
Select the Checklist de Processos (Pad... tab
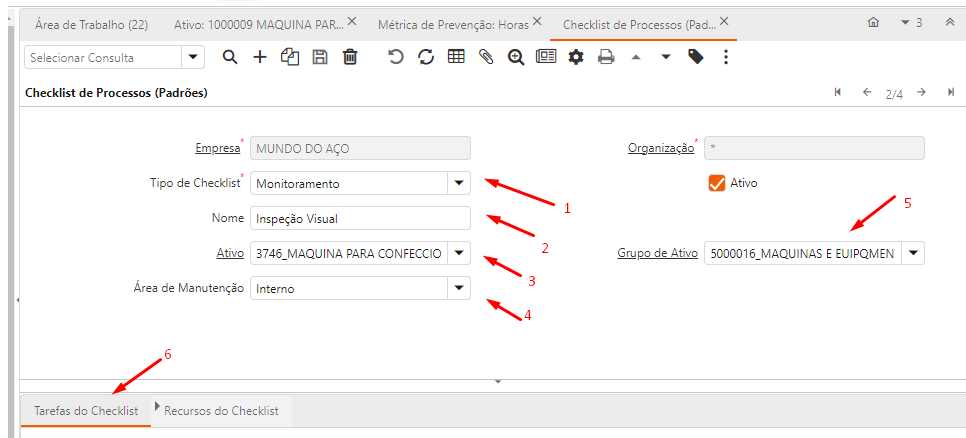tap(639, 25)
